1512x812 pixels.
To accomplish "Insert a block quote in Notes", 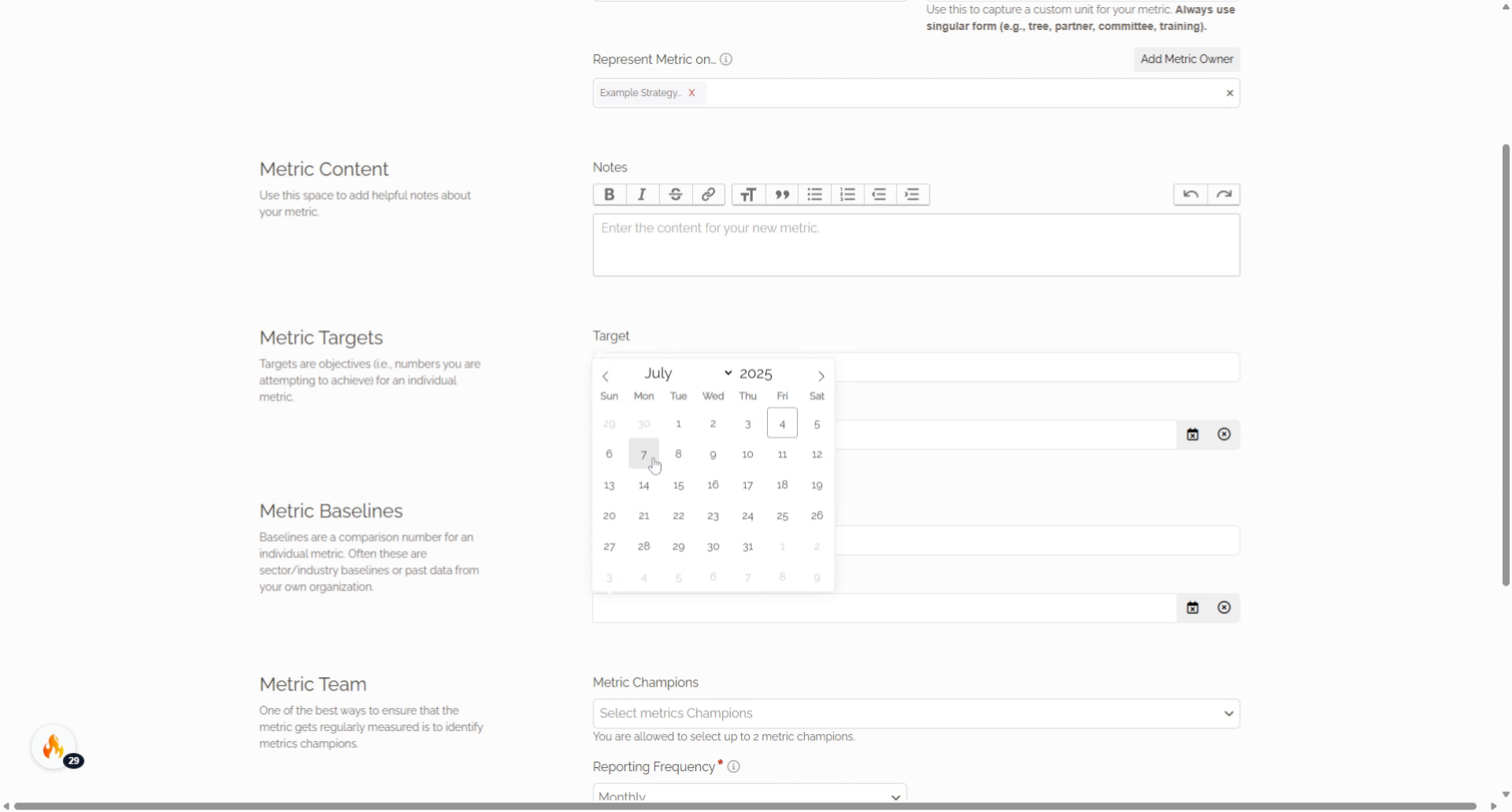I will coord(781,195).
